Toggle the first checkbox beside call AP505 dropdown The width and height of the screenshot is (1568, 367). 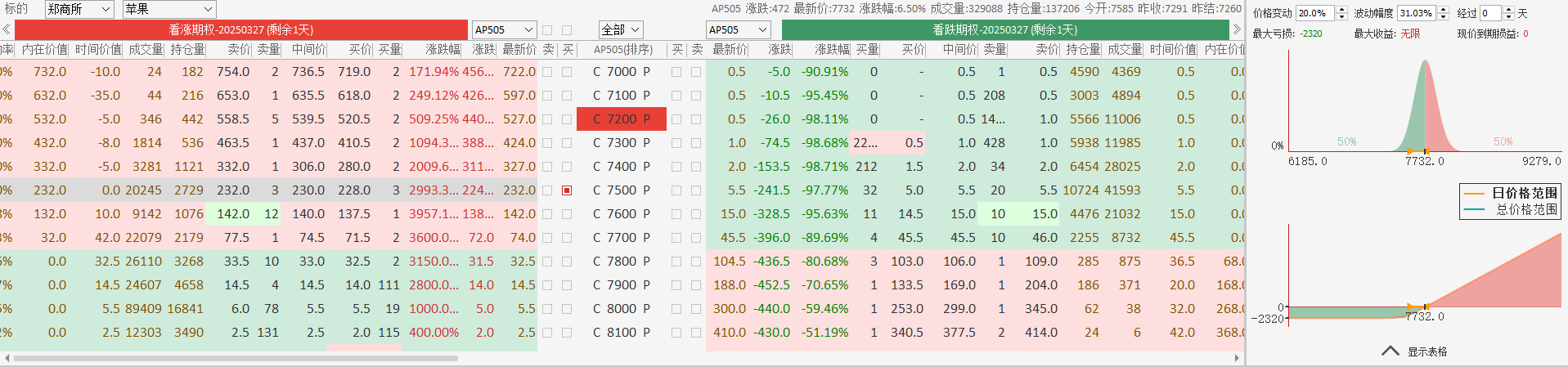point(547,30)
